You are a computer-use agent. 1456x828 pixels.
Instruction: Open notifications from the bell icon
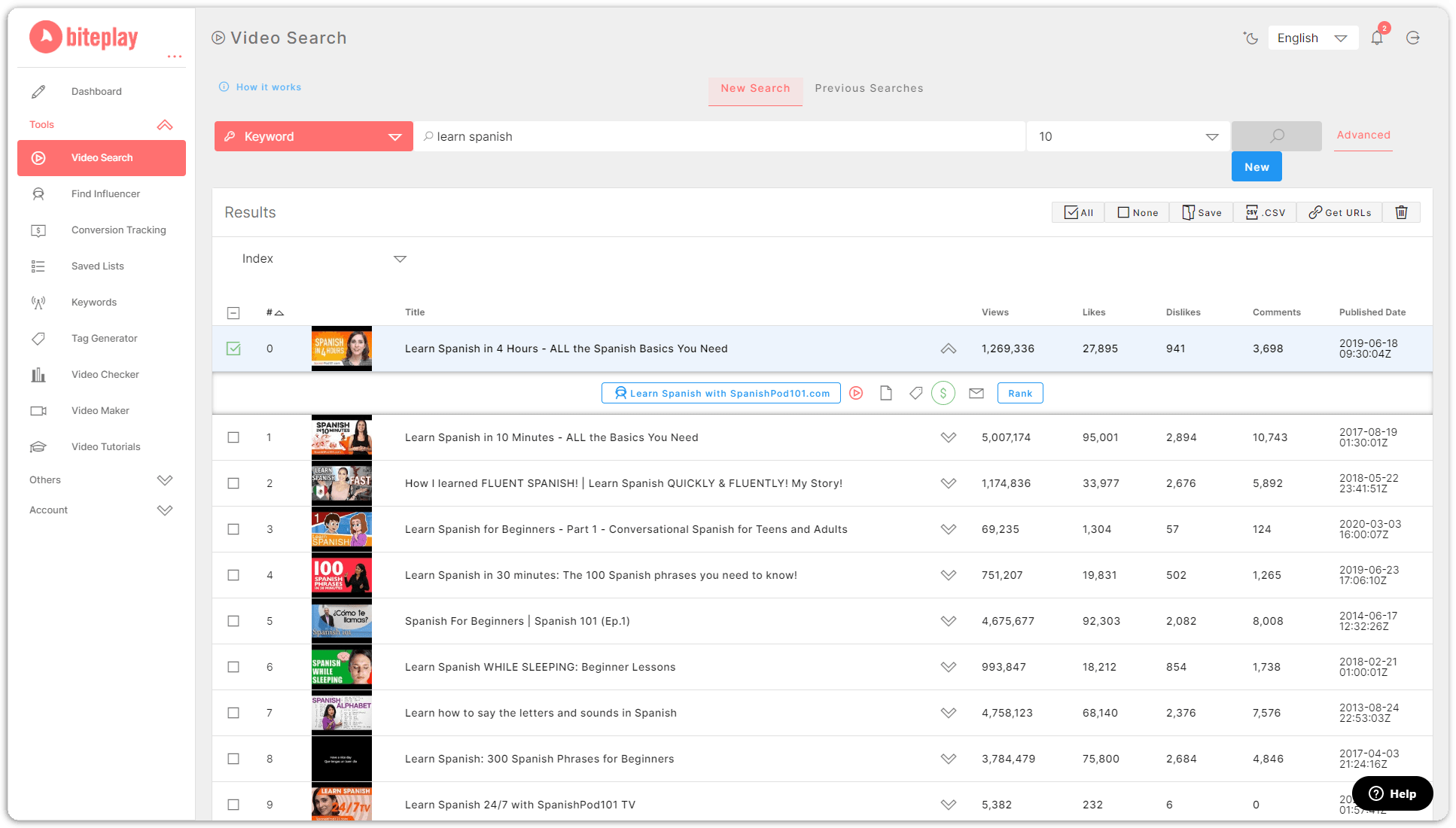1377,38
